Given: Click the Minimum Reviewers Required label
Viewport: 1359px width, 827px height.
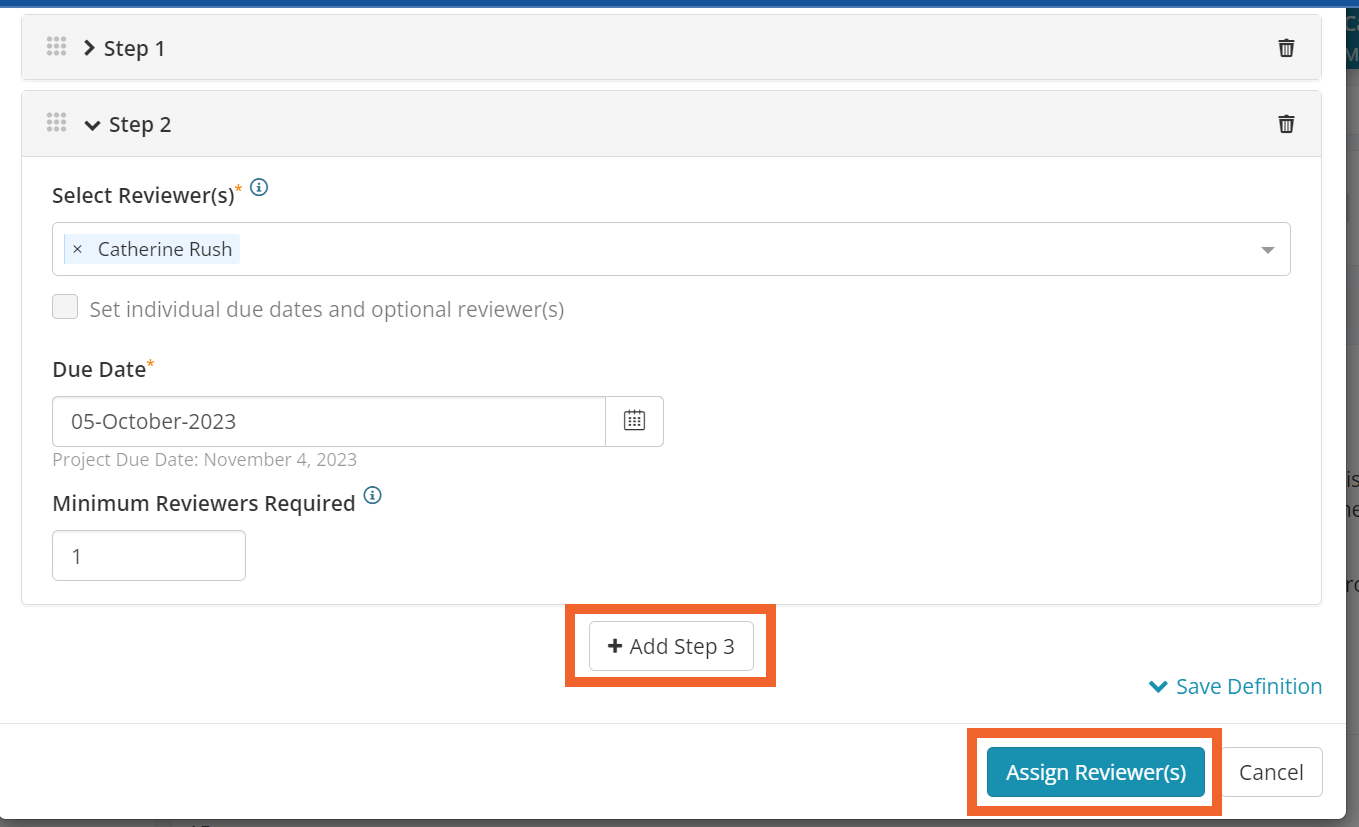Looking at the screenshot, I should 204,503.
